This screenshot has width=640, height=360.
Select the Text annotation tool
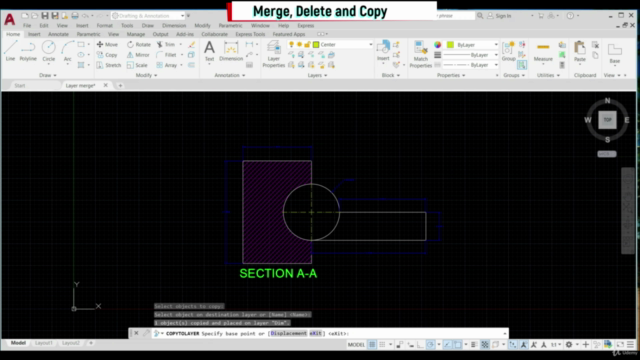(209, 51)
